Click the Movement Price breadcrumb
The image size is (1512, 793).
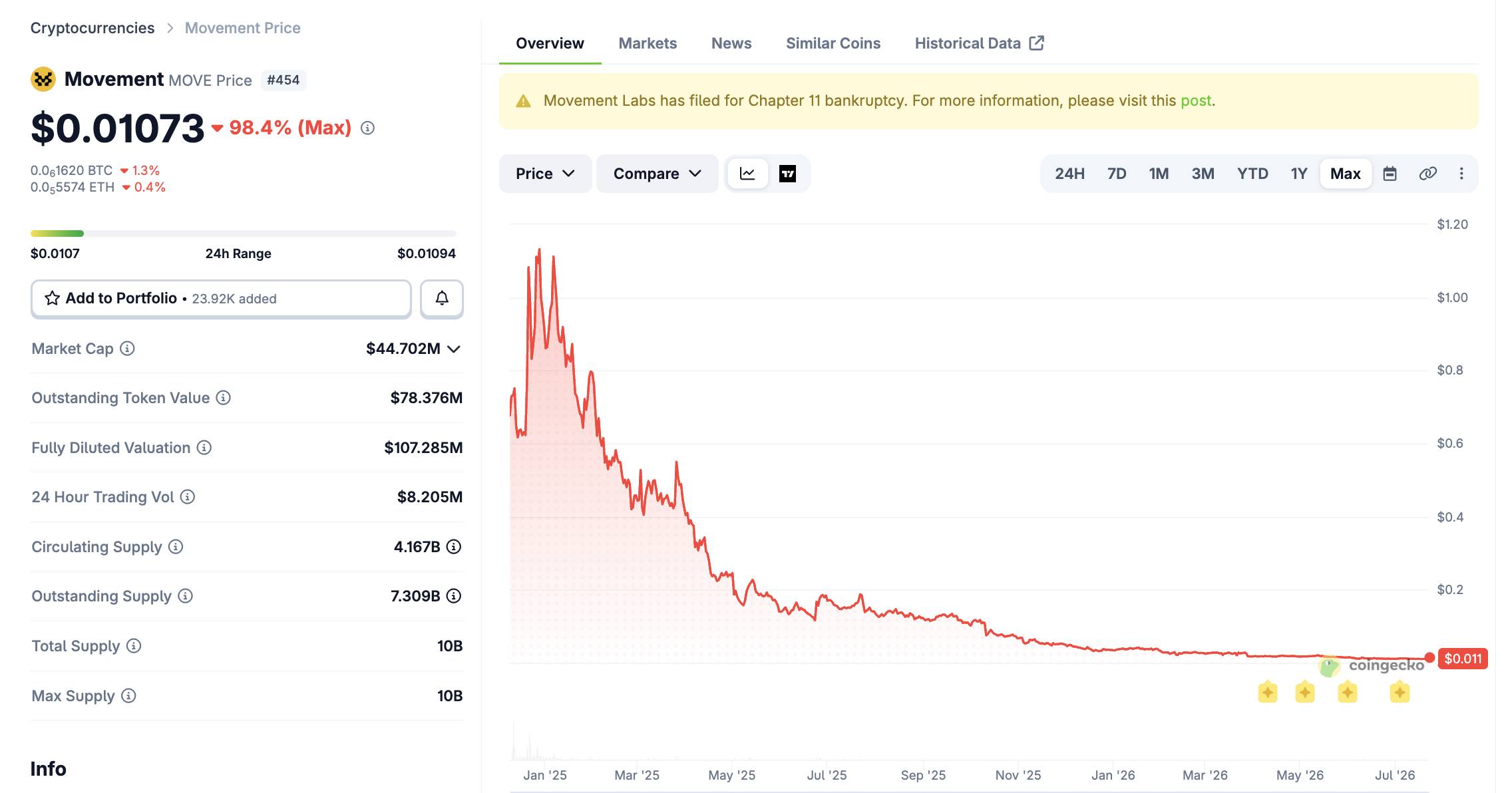tap(242, 28)
